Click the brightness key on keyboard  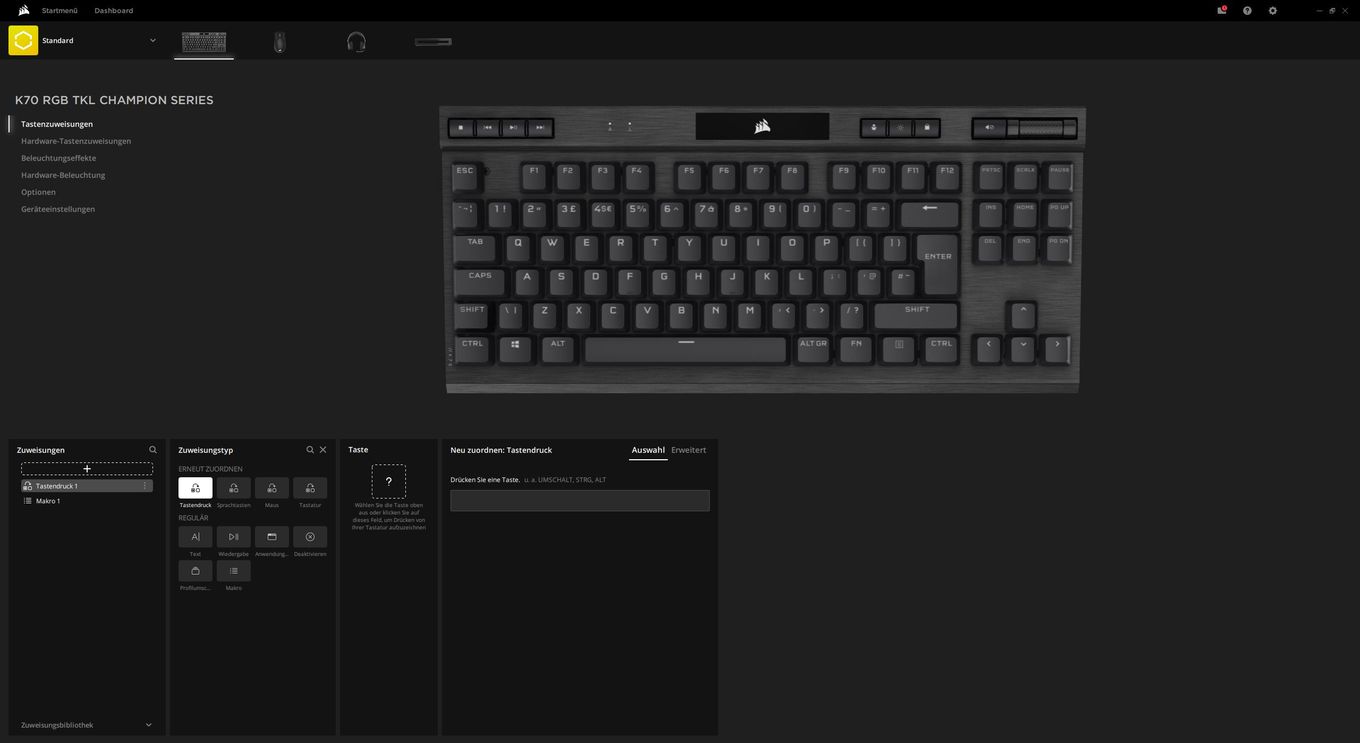[x=900, y=128]
